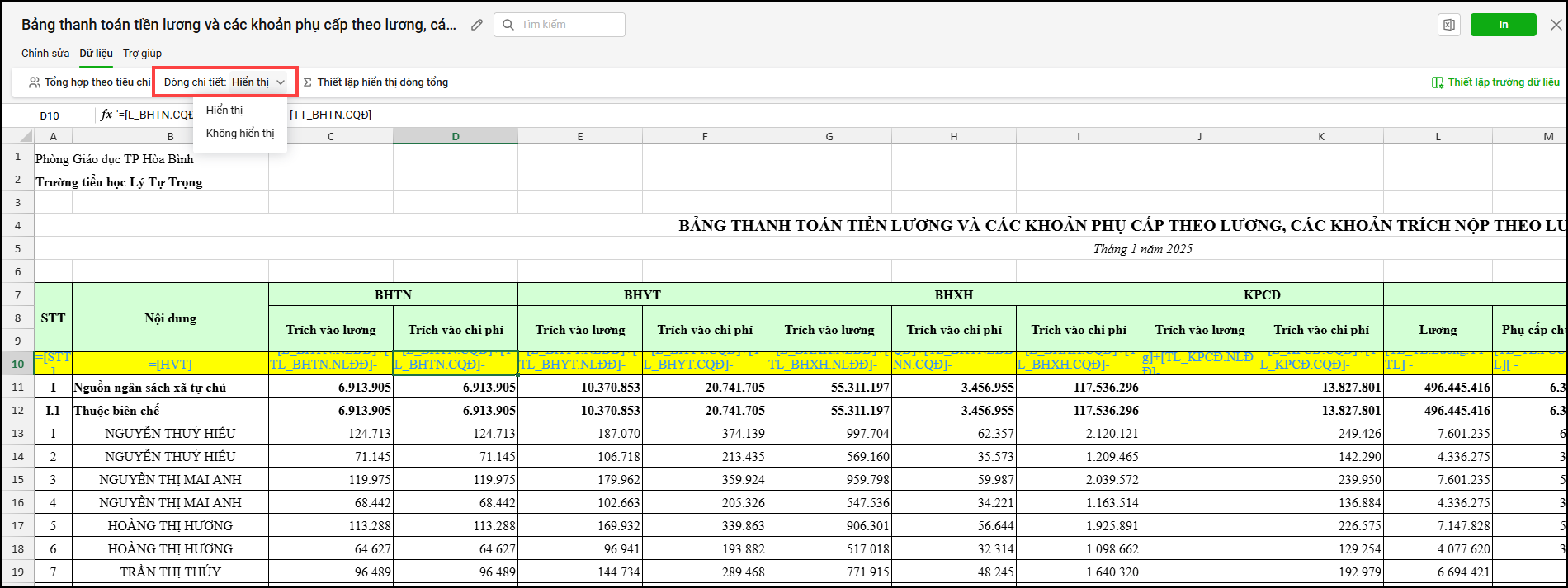Choose Không hiển thị in dropdown

pos(240,134)
